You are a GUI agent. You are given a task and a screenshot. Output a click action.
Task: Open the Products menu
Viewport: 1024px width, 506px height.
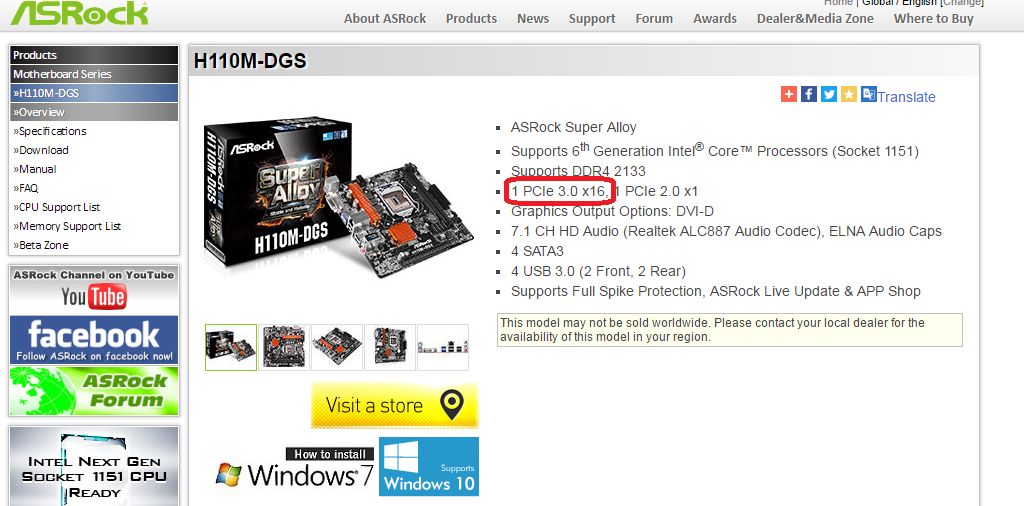471,18
